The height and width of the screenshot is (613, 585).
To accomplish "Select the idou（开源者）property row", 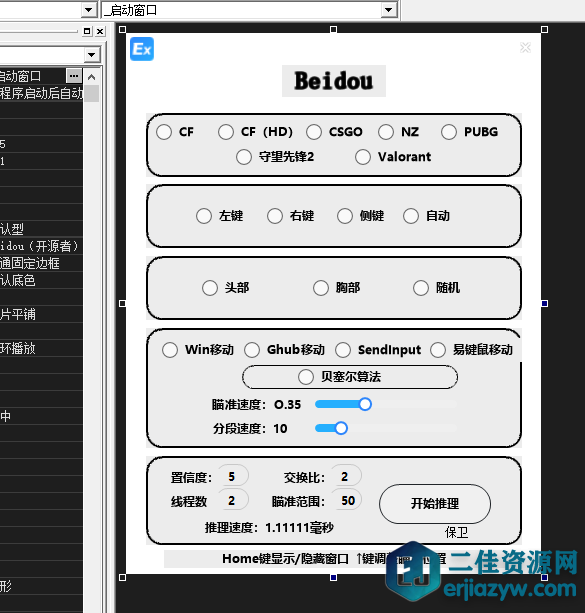I will [41, 246].
